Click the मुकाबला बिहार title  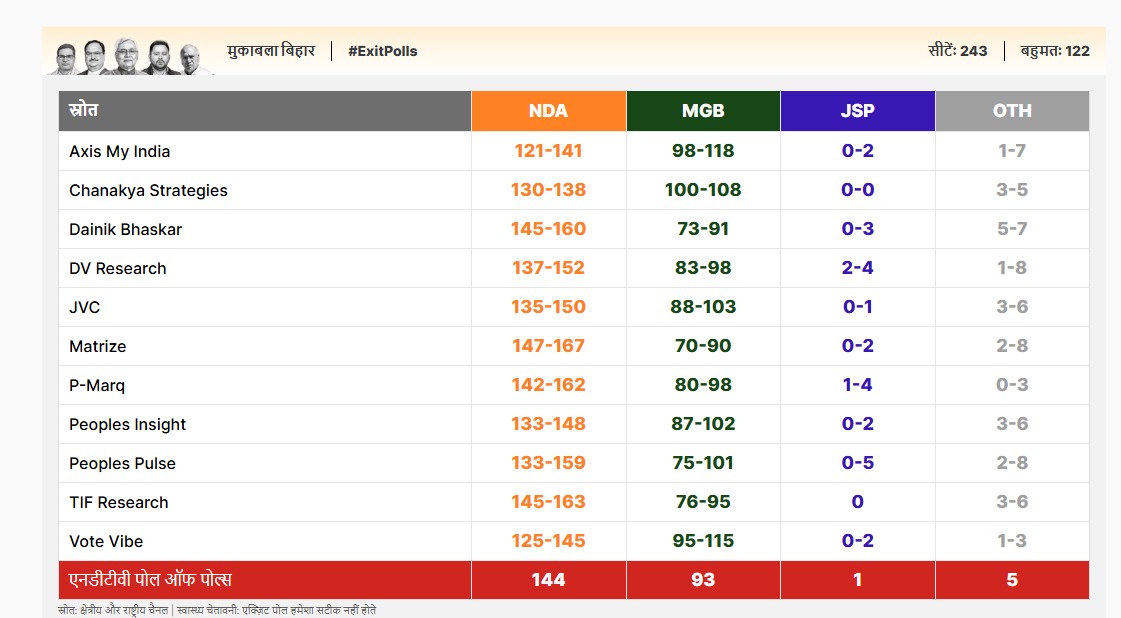(x=271, y=51)
